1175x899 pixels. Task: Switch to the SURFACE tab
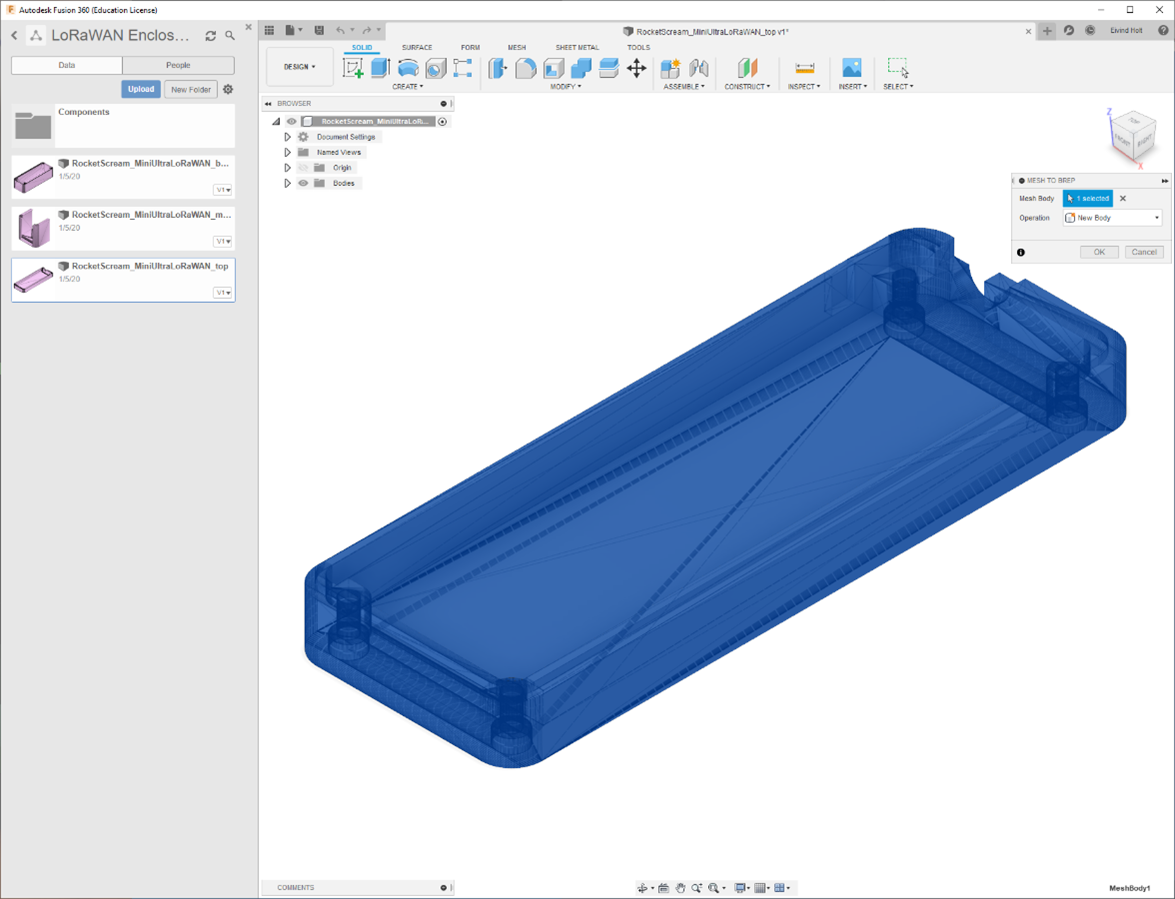[417, 47]
